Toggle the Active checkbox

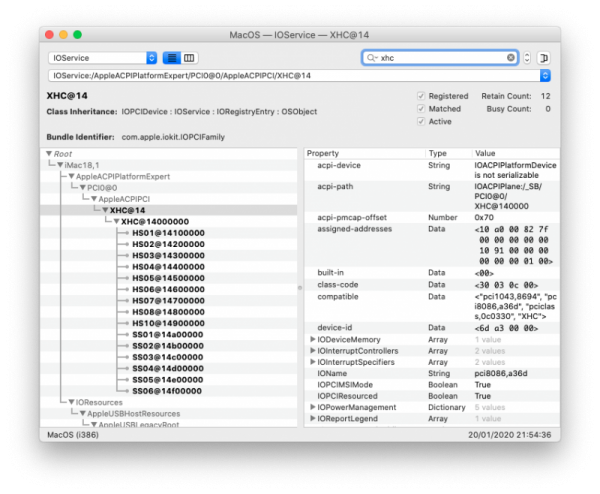tap(421, 121)
